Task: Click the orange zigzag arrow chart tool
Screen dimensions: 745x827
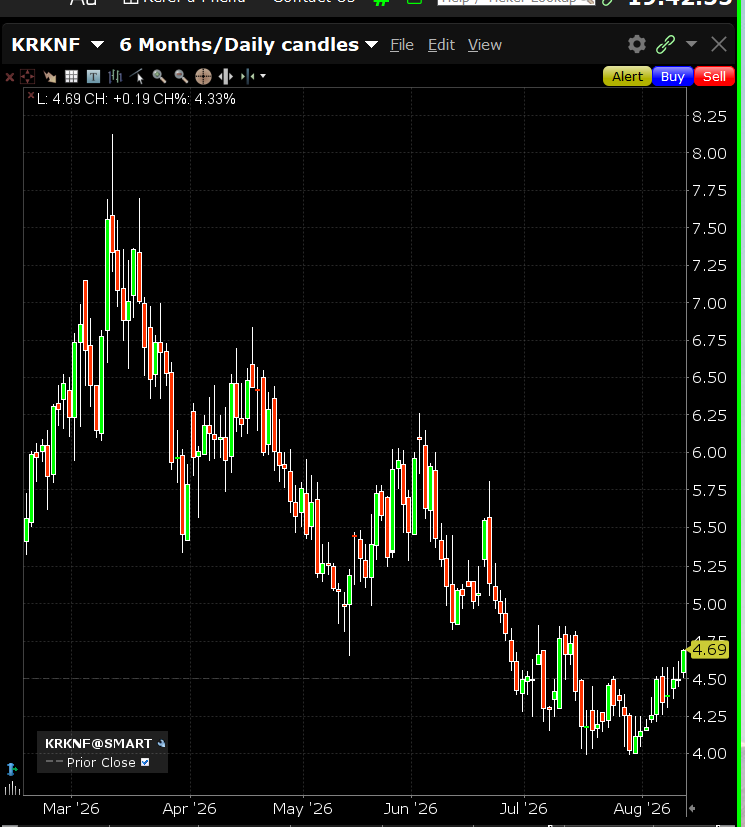Action: coord(50,77)
